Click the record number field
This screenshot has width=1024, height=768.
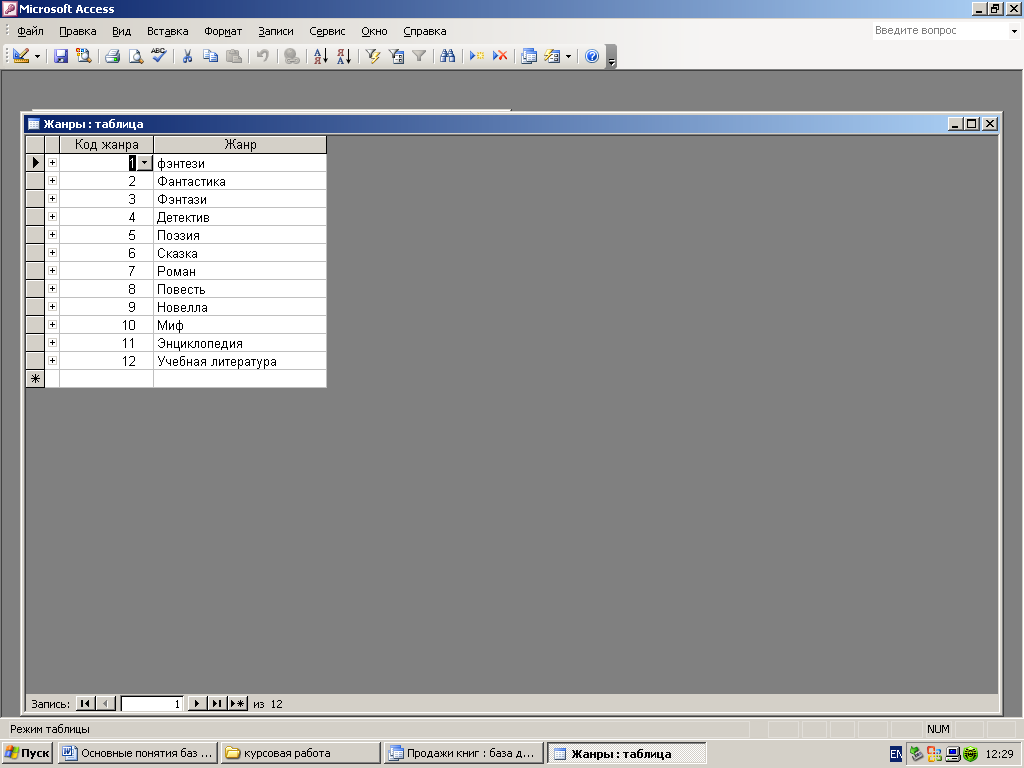click(152, 703)
